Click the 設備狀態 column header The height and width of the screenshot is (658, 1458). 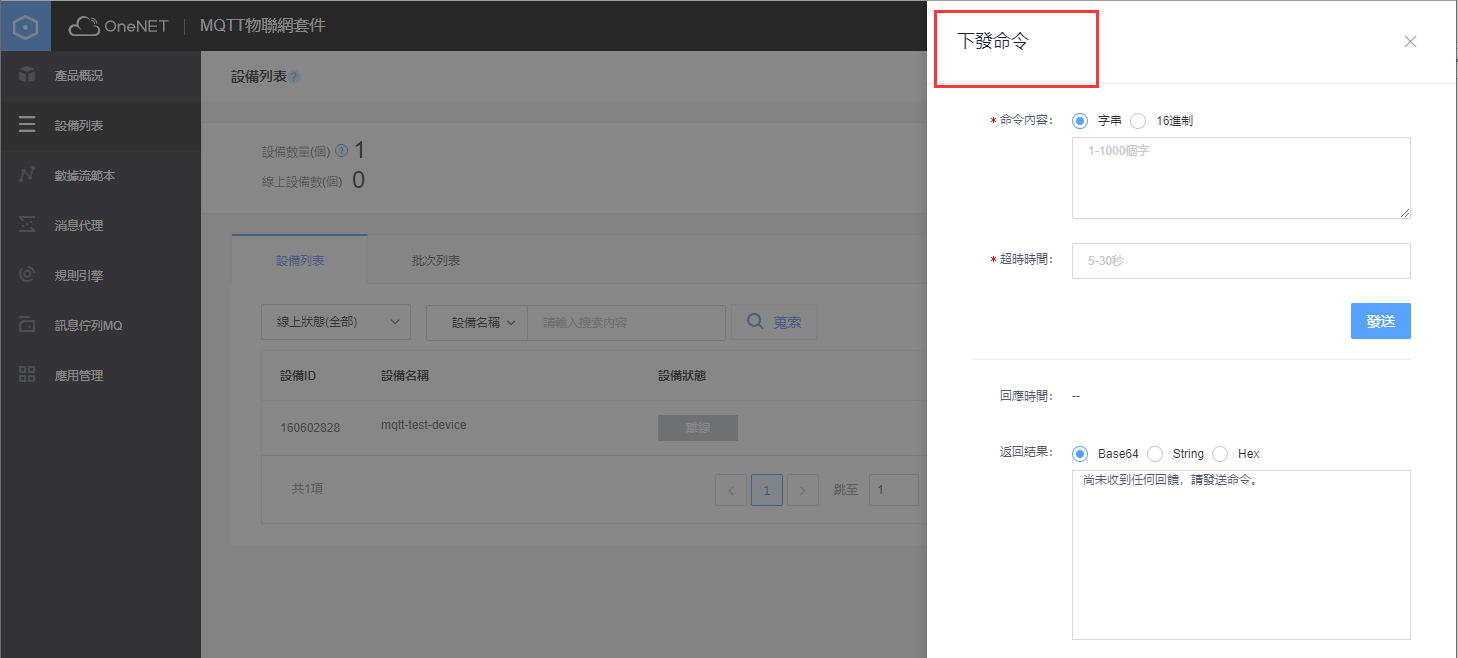click(x=684, y=376)
